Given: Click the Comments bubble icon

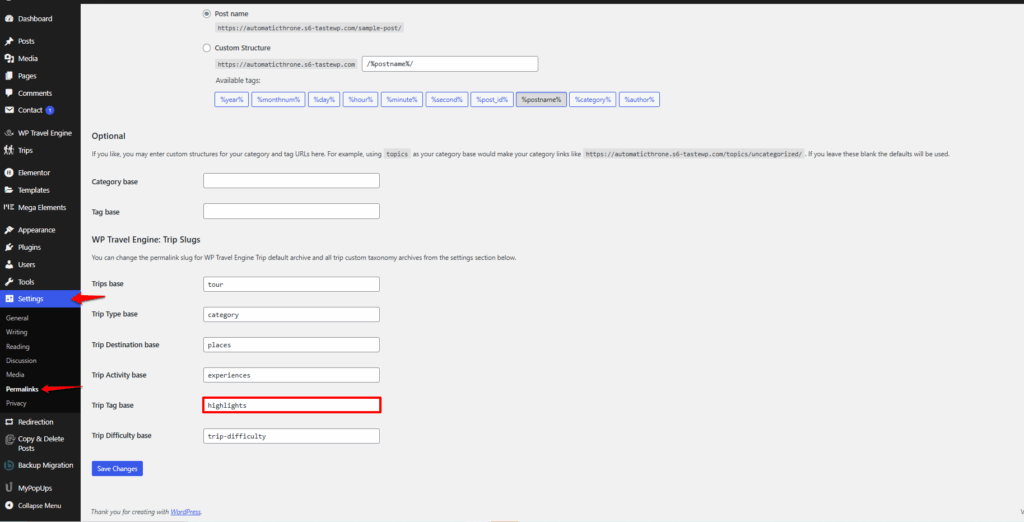Looking at the screenshot, I should pyautogui.click(x=9, y=93).
